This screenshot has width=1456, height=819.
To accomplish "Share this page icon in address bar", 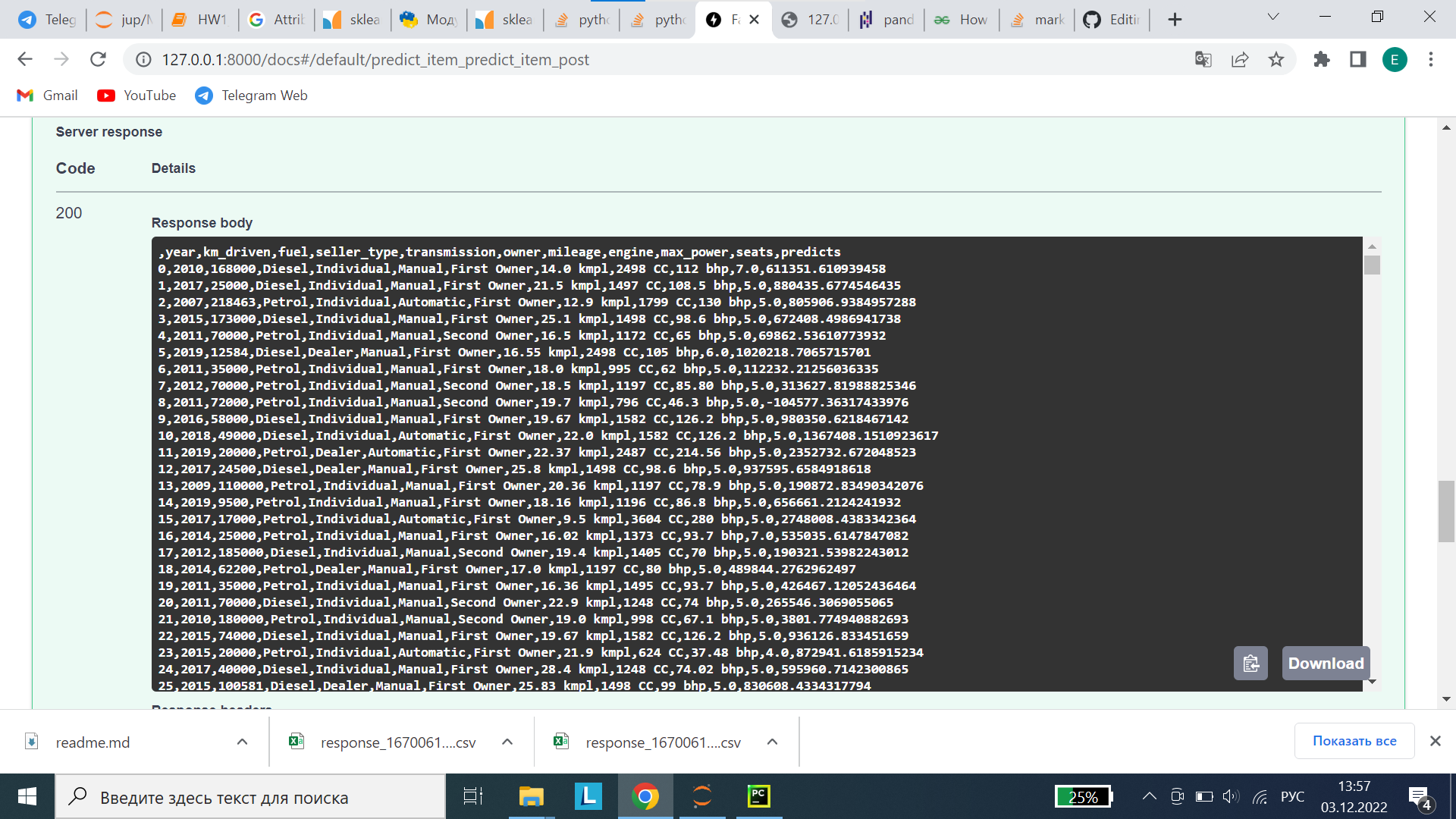I will pyautogui.click(x=1240, y=59).
